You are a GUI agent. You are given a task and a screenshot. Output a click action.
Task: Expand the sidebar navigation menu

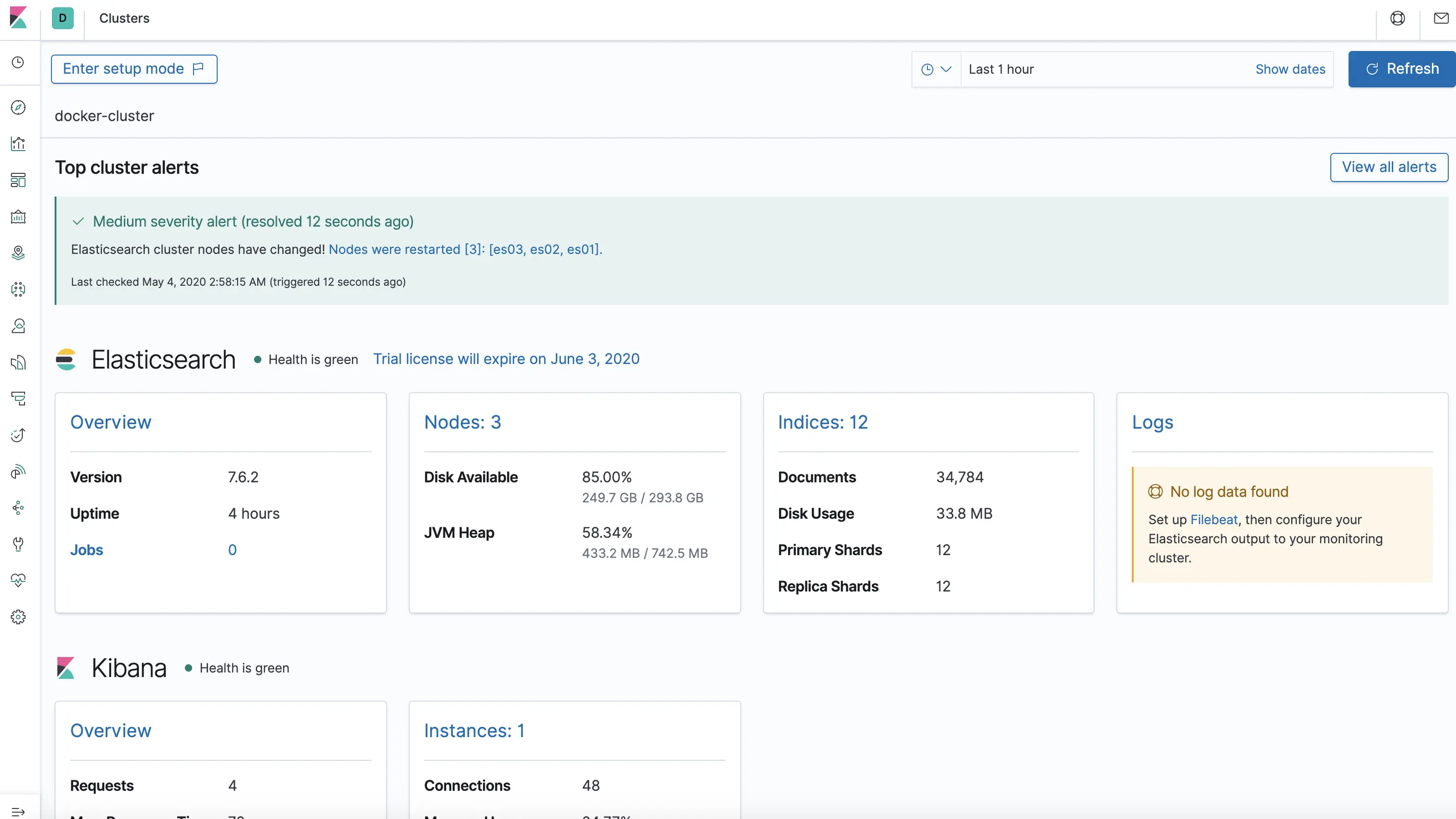click(18, 812)
